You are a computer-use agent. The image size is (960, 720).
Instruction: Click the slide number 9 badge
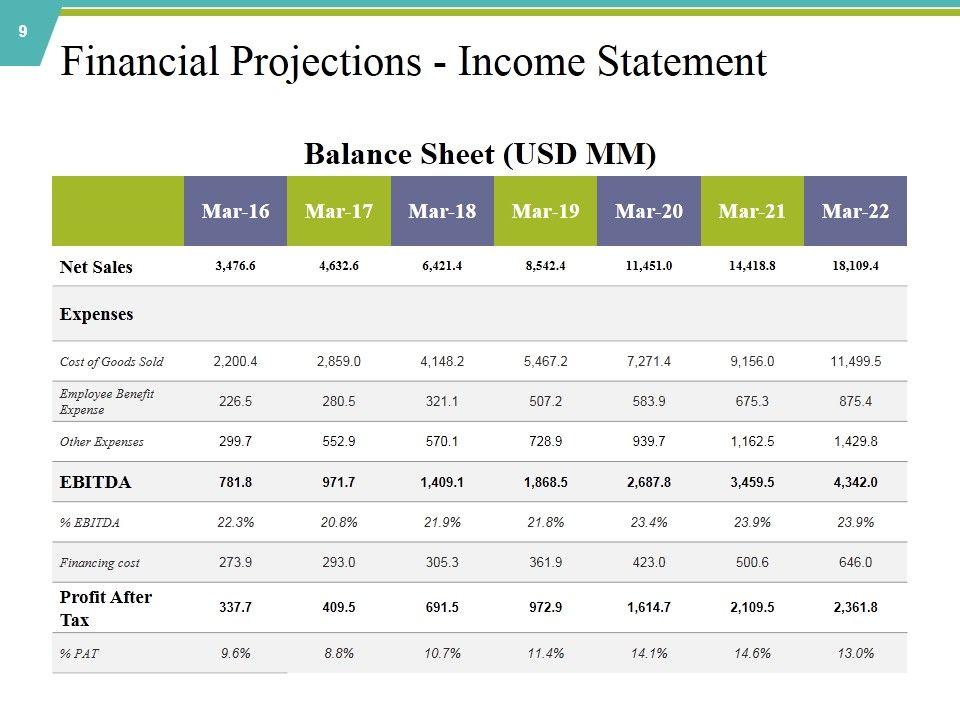click(x=22, y=32)
